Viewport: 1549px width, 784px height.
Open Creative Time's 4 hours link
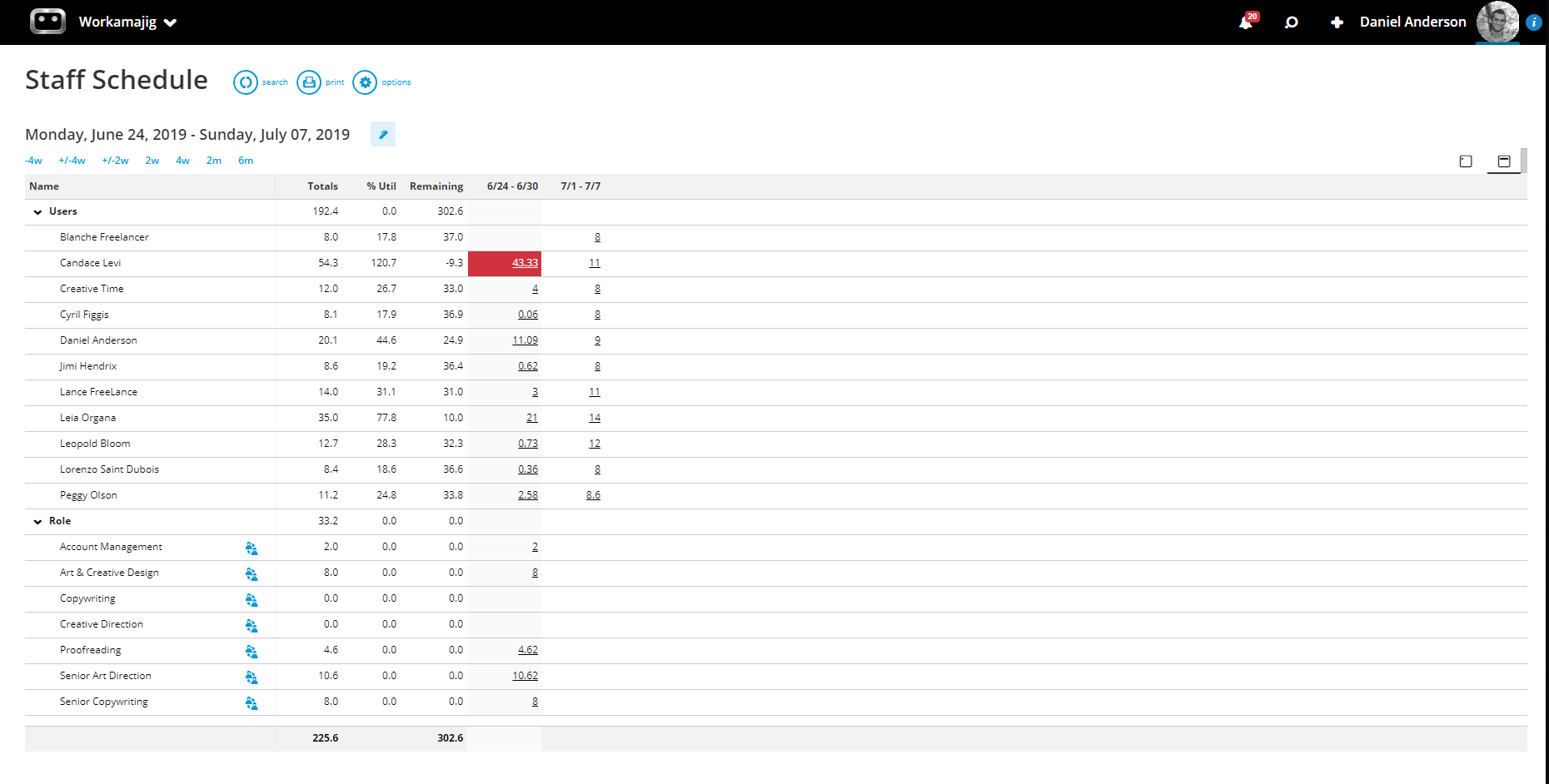(x=535, y=289)
